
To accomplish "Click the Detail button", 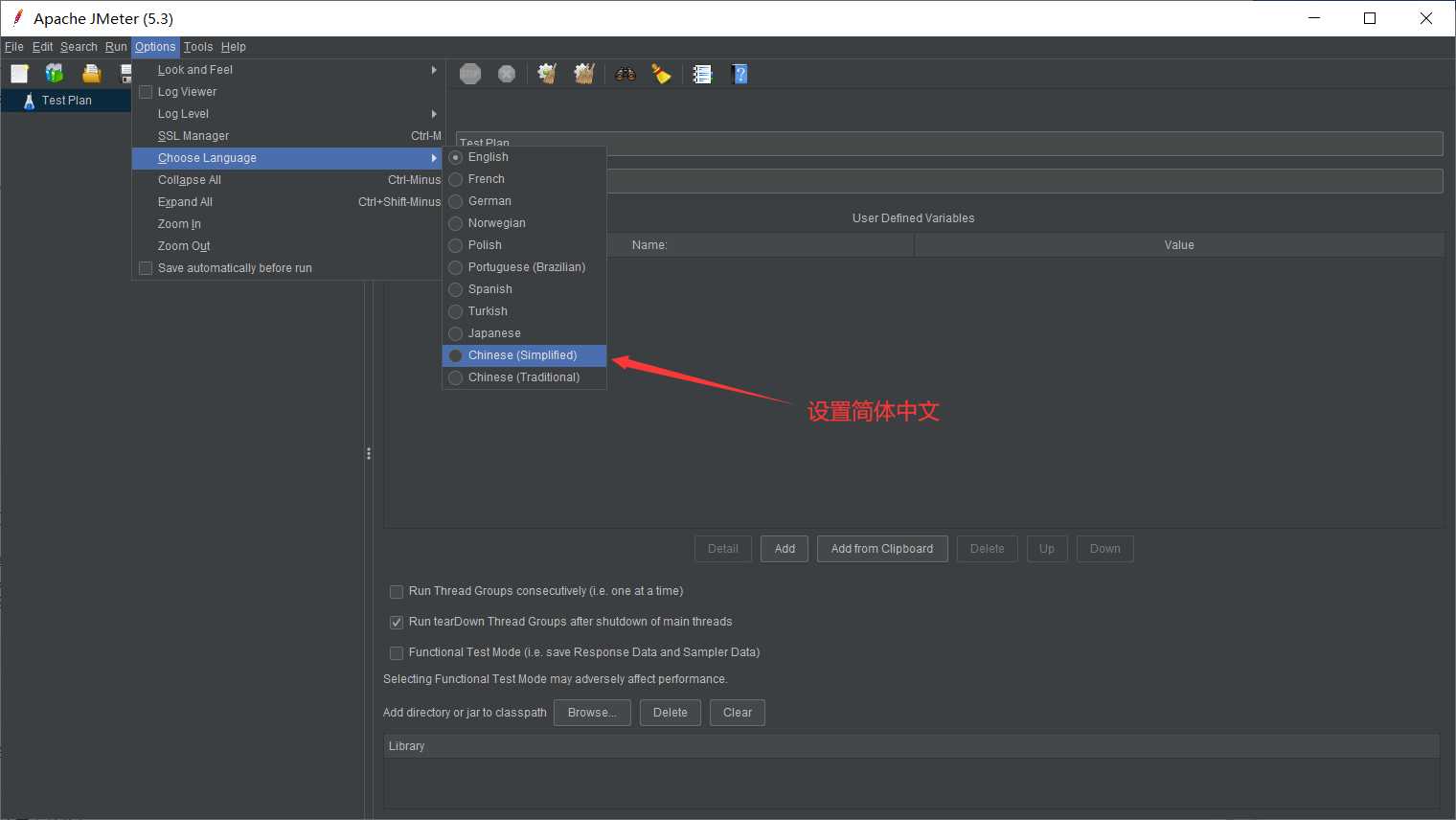I will point(723,549).
